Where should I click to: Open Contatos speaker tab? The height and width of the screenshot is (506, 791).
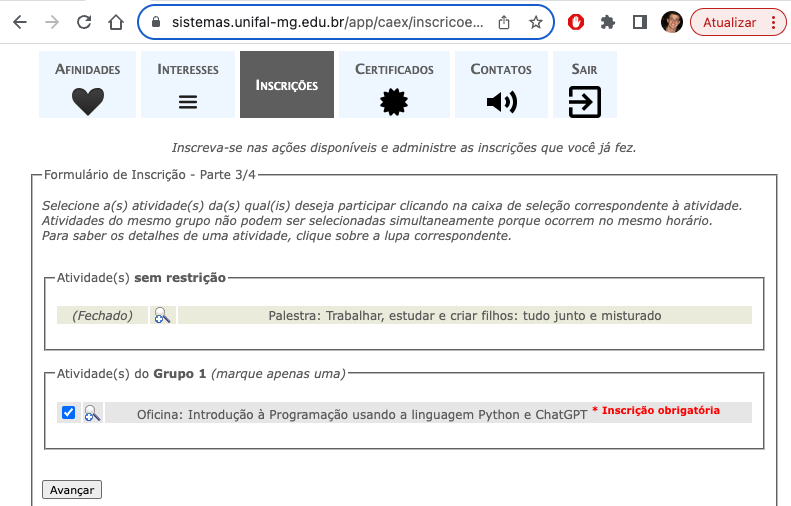pyautogui.click(x=500, y=85)
